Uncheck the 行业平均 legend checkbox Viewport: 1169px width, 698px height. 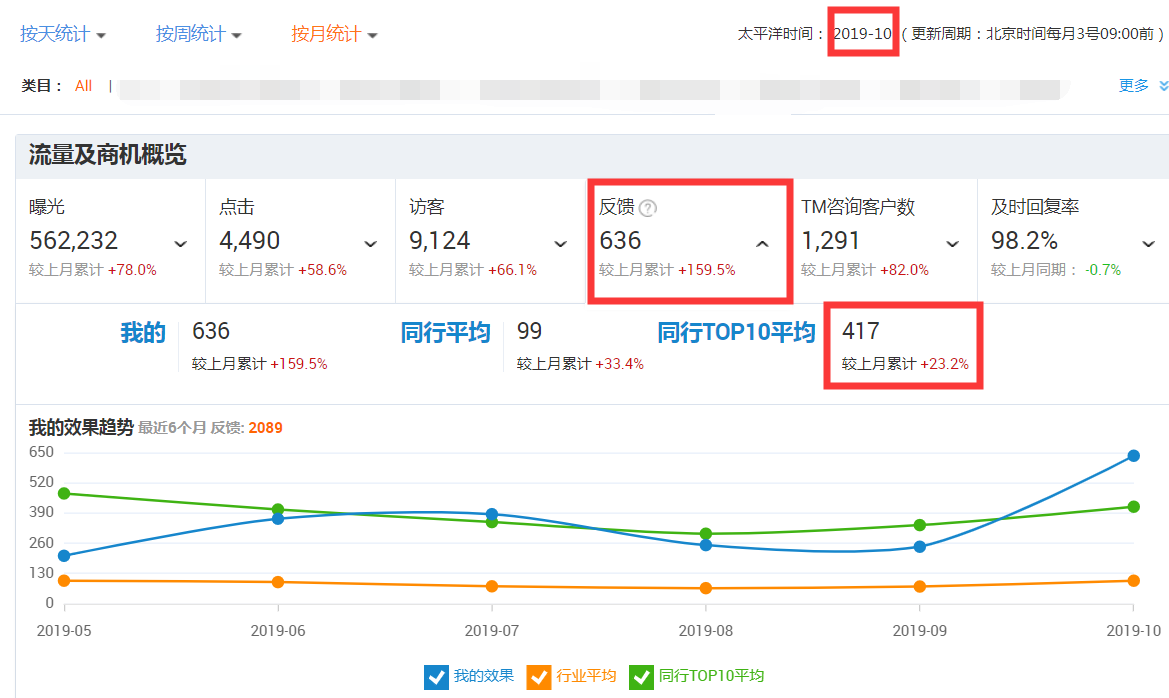point(538,677)
